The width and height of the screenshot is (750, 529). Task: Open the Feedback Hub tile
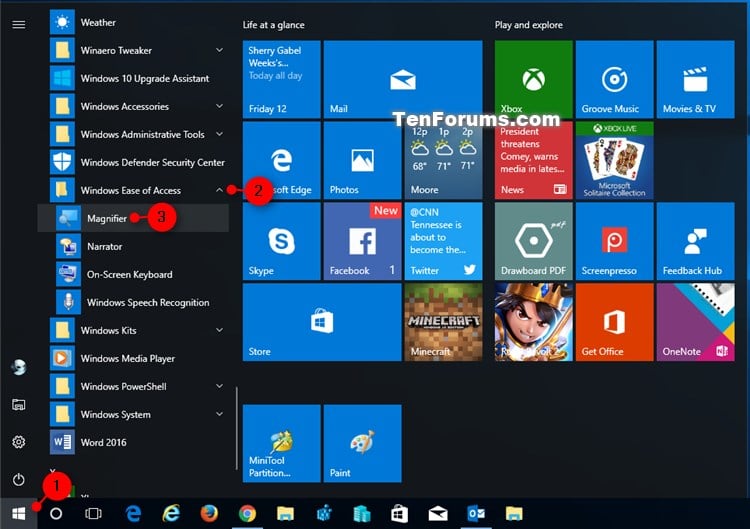pyautogui.click(x=695, y=241)
